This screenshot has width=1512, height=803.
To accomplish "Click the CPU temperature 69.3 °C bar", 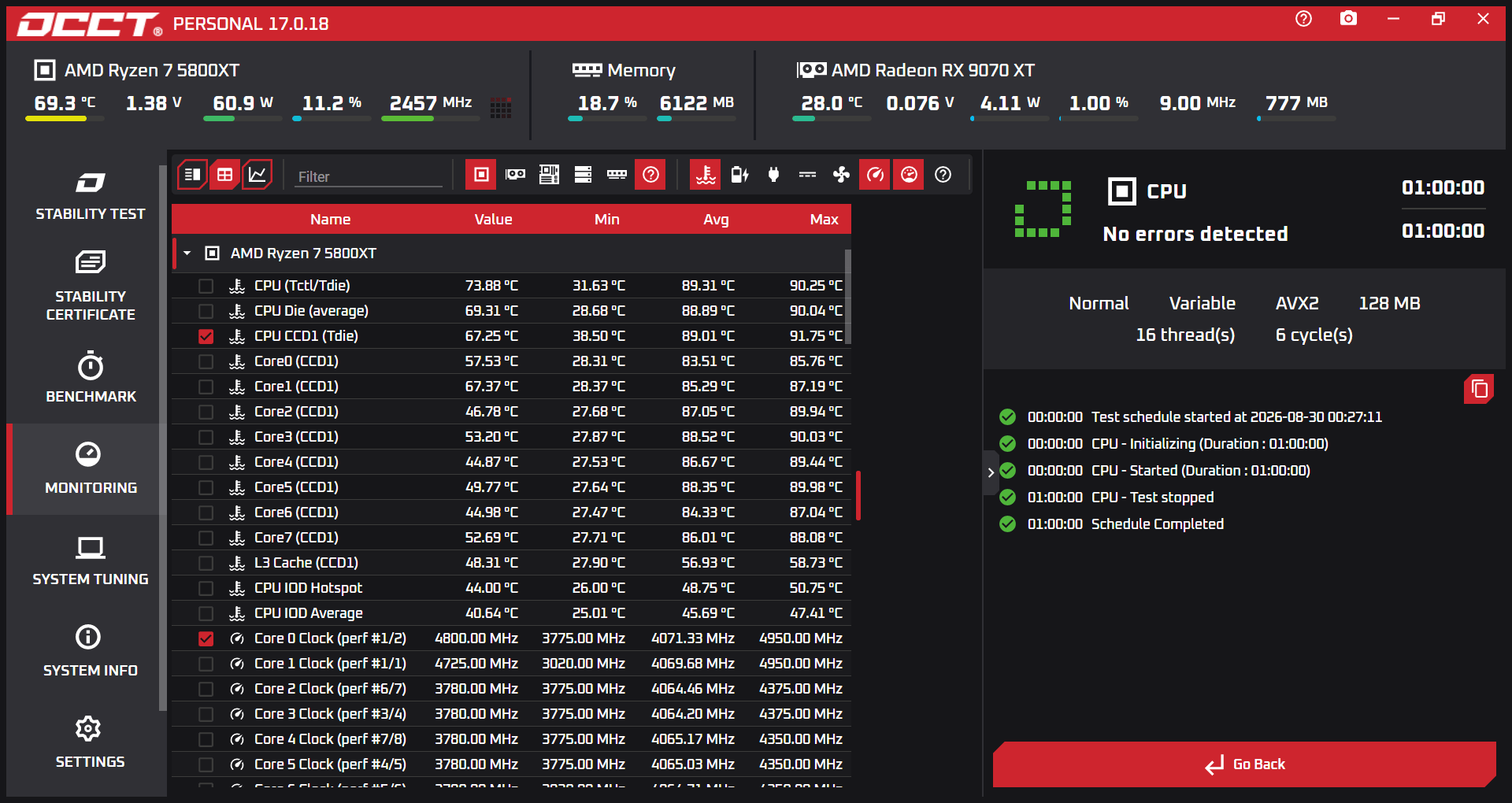I will [65, 119].
